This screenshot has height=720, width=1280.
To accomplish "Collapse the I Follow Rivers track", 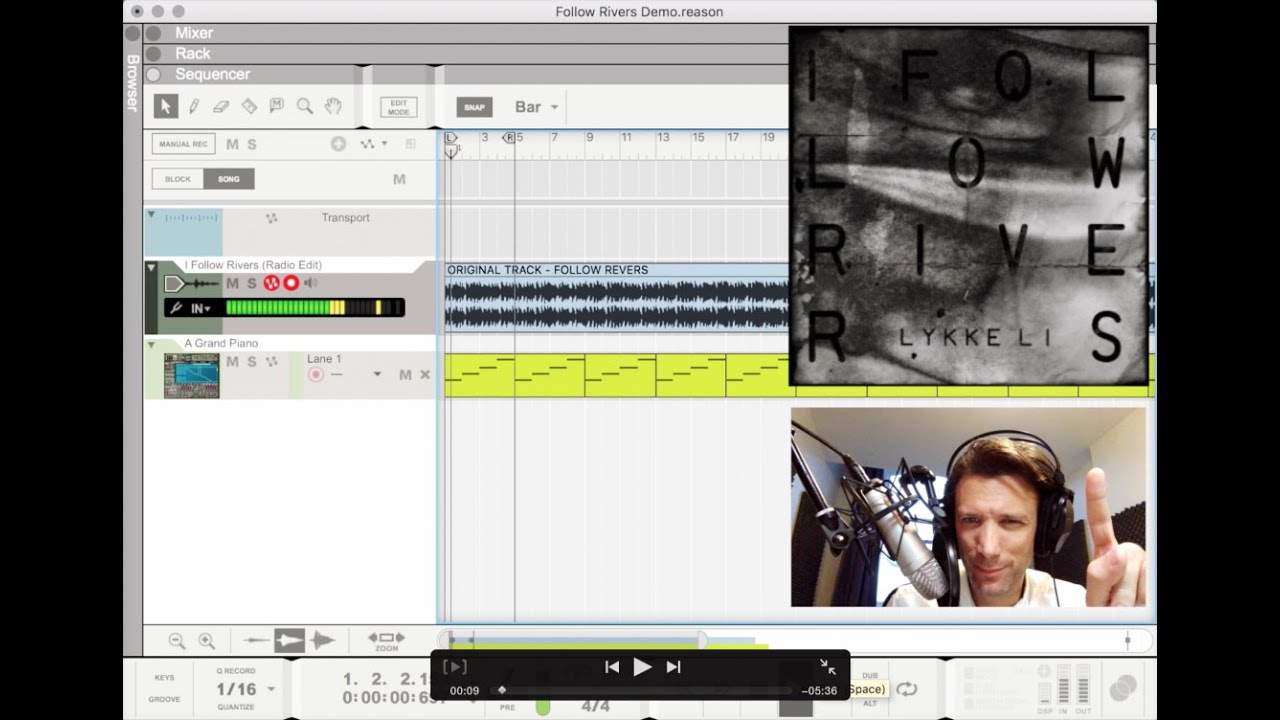I will point(151,267).
